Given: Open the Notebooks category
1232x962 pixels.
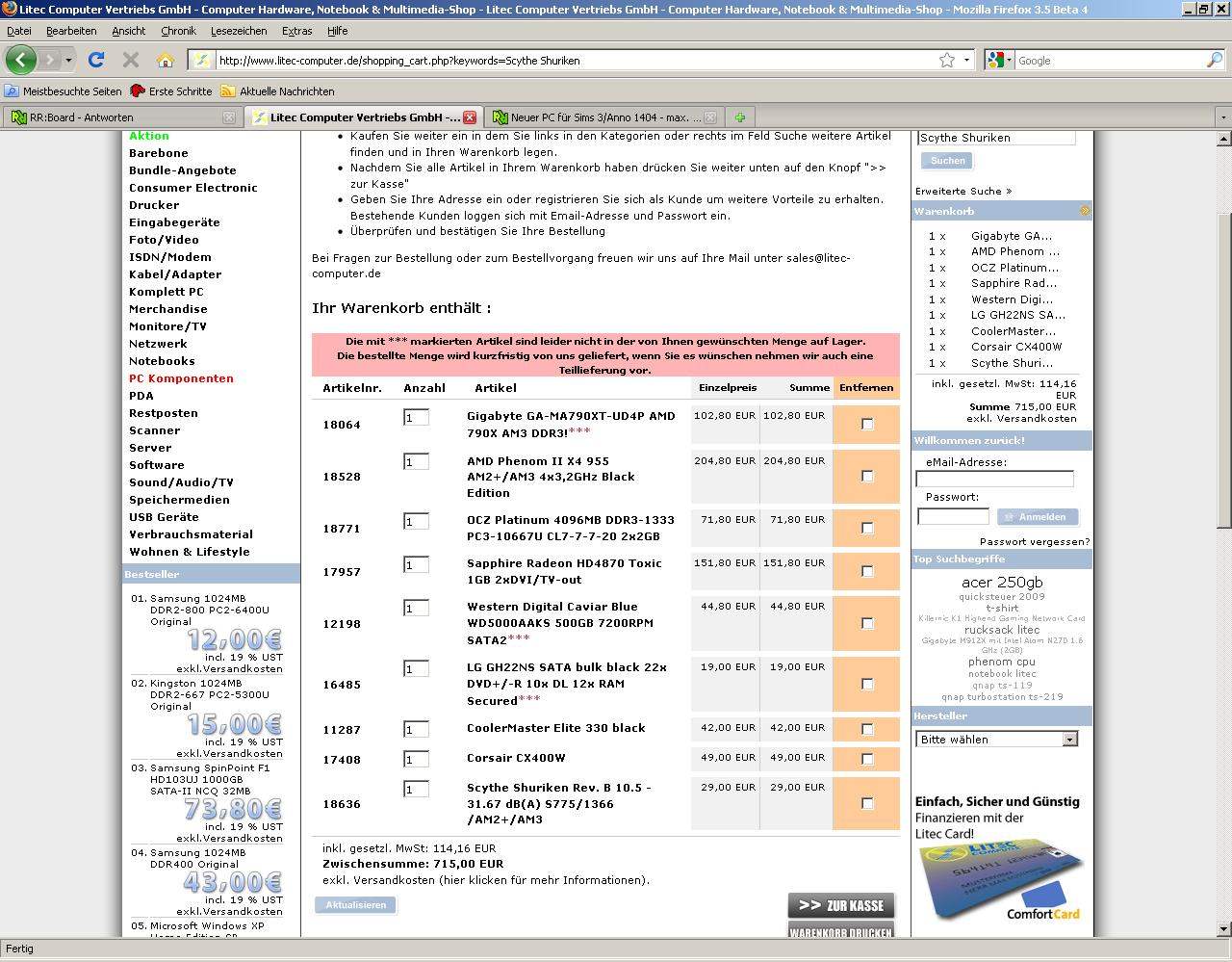Looking at the screenshot, I should [162, 361].
